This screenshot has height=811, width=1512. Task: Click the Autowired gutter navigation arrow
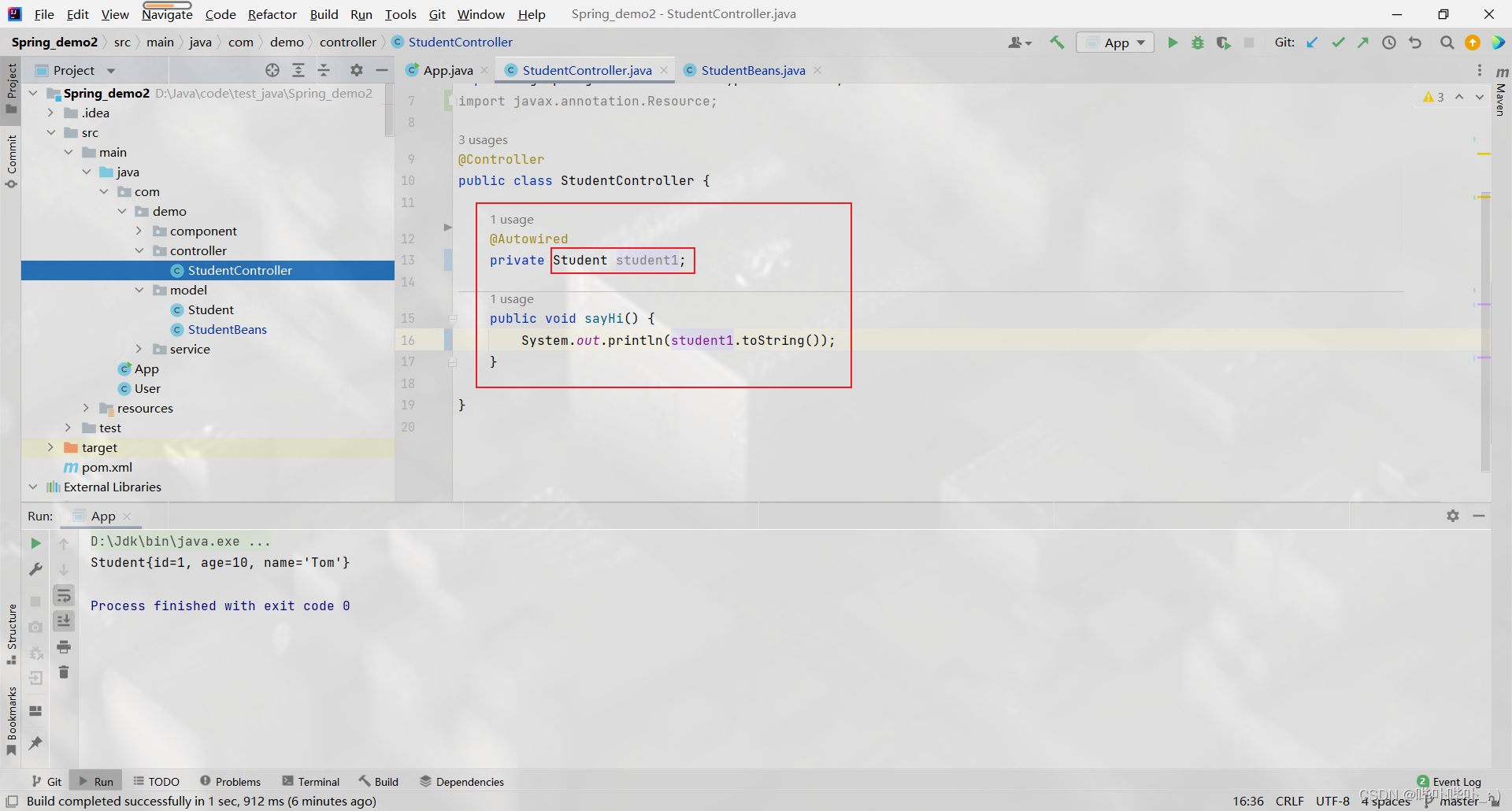coord(447,228)
